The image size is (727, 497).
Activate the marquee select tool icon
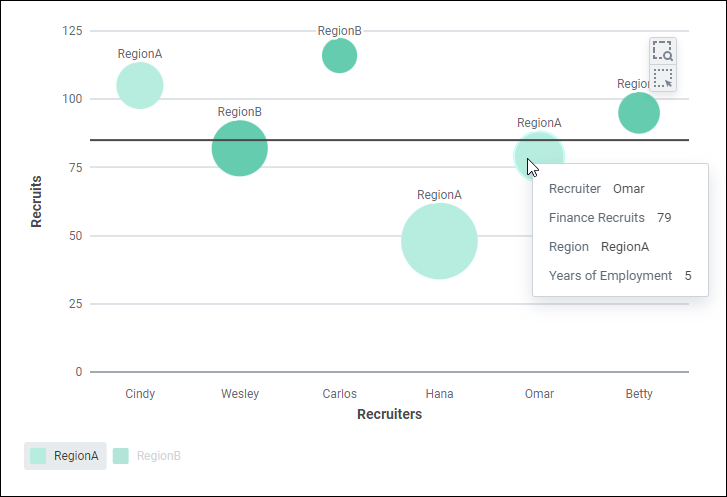(x=663, y=78)
